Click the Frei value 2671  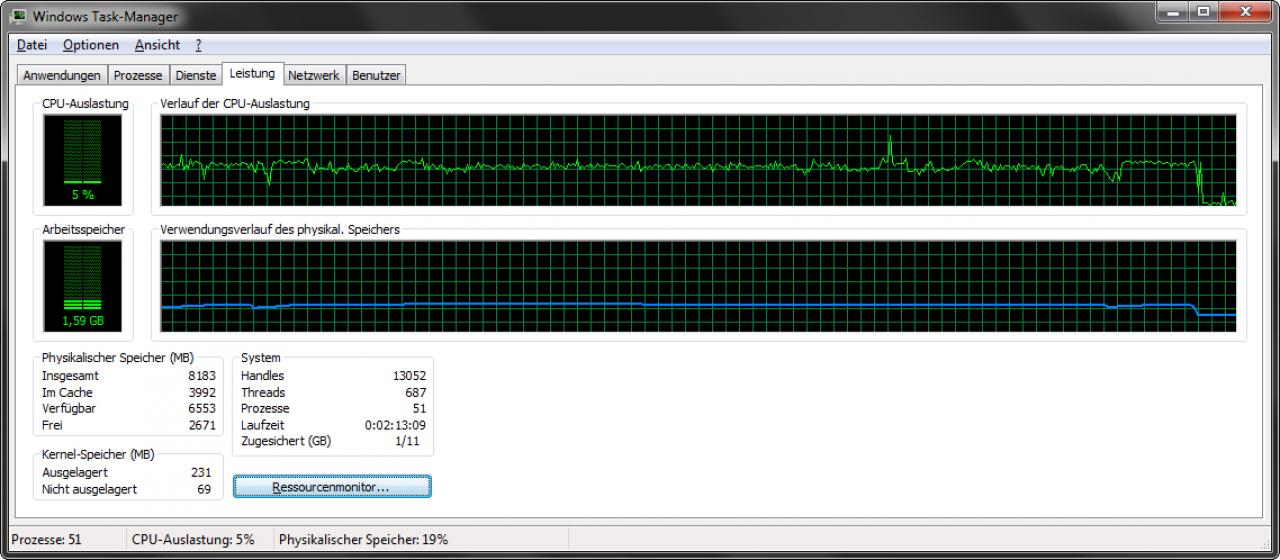202,425
